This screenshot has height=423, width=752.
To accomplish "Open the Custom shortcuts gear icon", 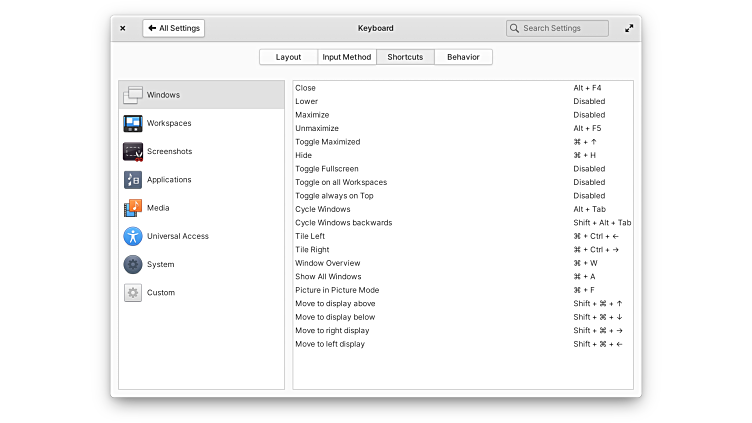I will point(133,293).
